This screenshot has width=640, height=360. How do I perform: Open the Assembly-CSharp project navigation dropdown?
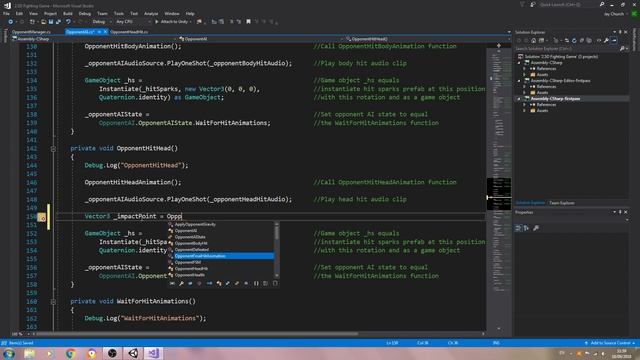click(95, 39)
